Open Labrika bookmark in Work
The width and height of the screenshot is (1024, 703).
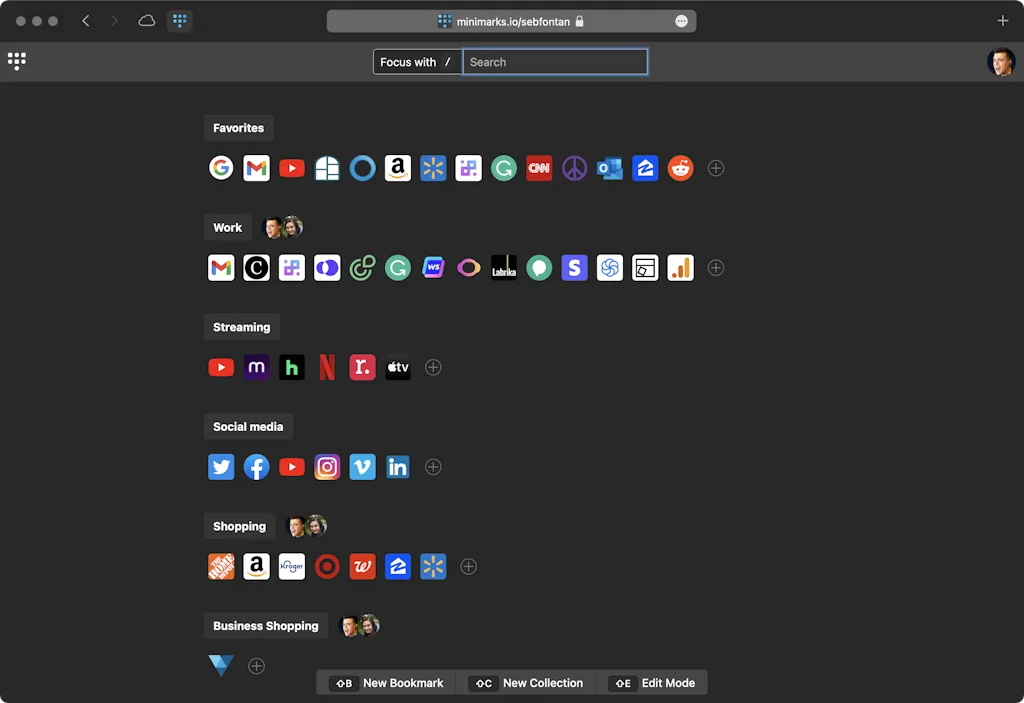(504, 268)
